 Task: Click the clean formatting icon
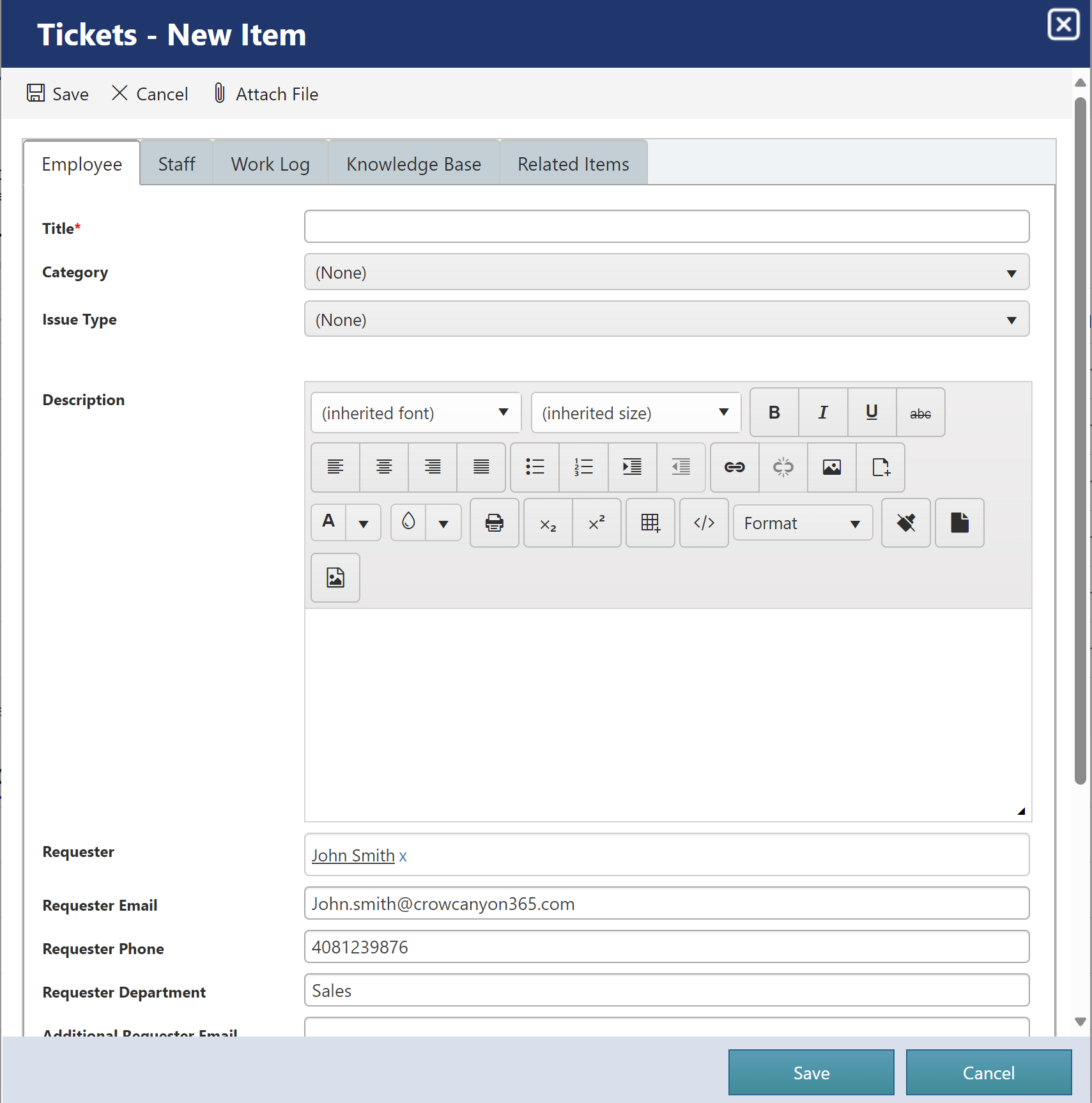pyautogui.click(x=905, y=523)
